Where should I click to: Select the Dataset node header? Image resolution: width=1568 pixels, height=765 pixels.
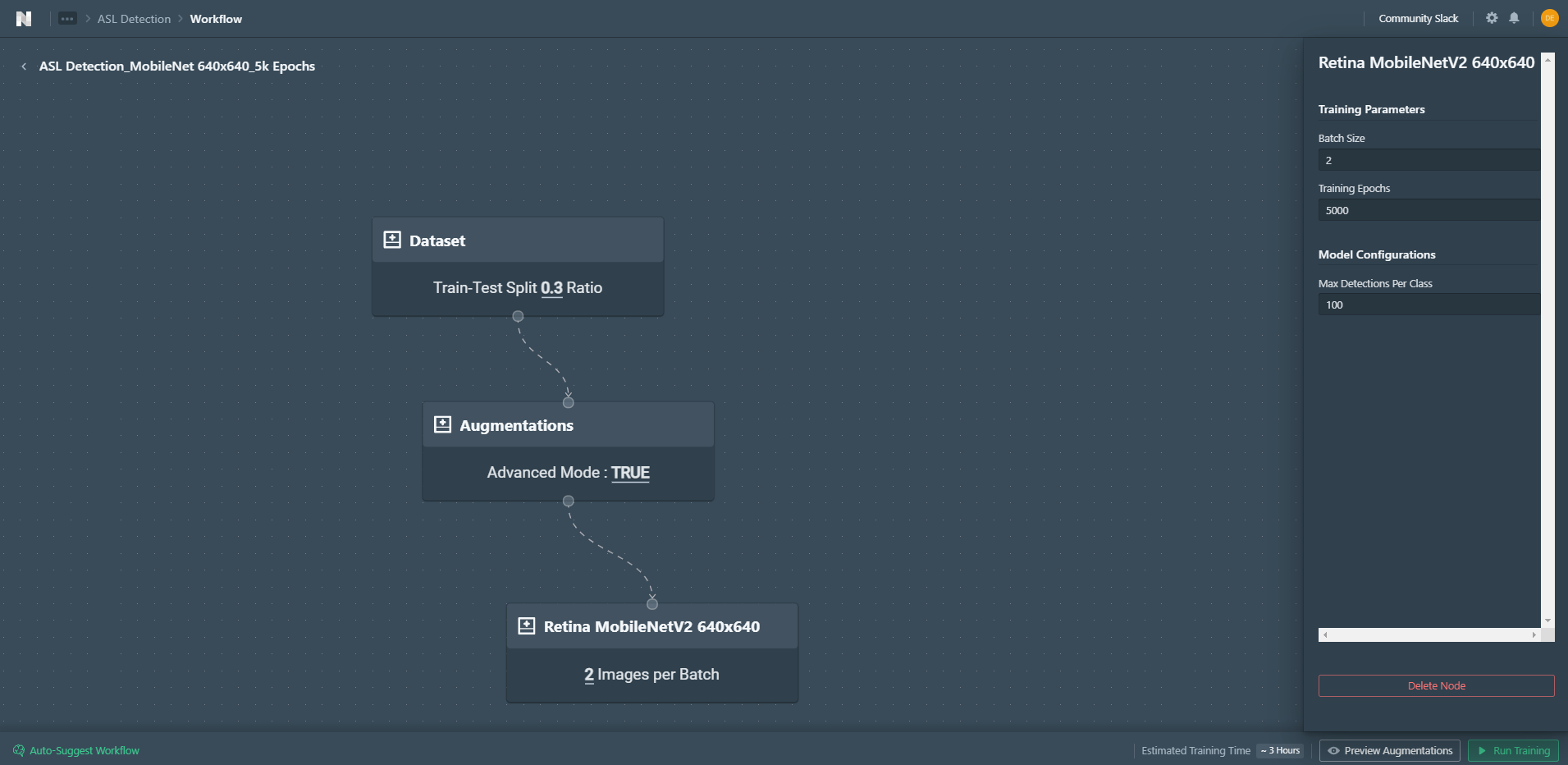pos(518,240)
